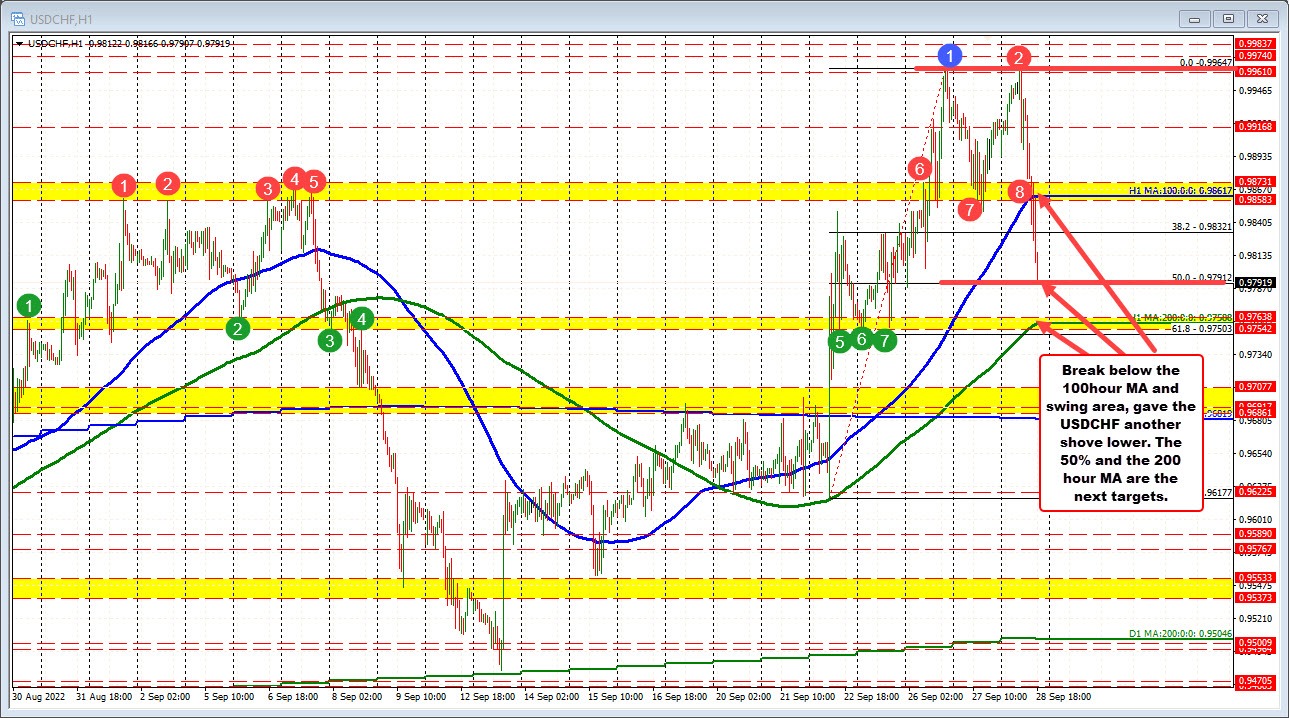Viewport: 1289px width, 718px height.
Task: Click the Fibonacci 0.0 - 0.99647 label
Action: (1205, 62)
